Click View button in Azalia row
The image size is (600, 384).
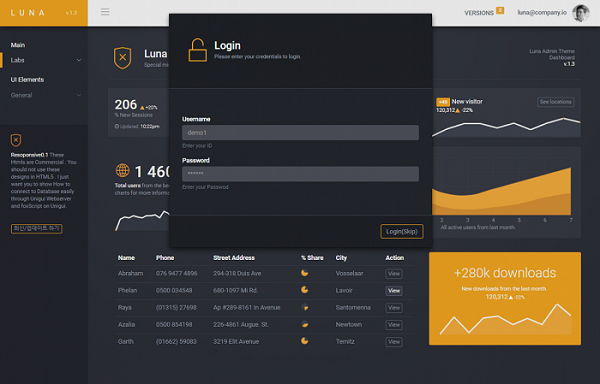click(394, 325)
